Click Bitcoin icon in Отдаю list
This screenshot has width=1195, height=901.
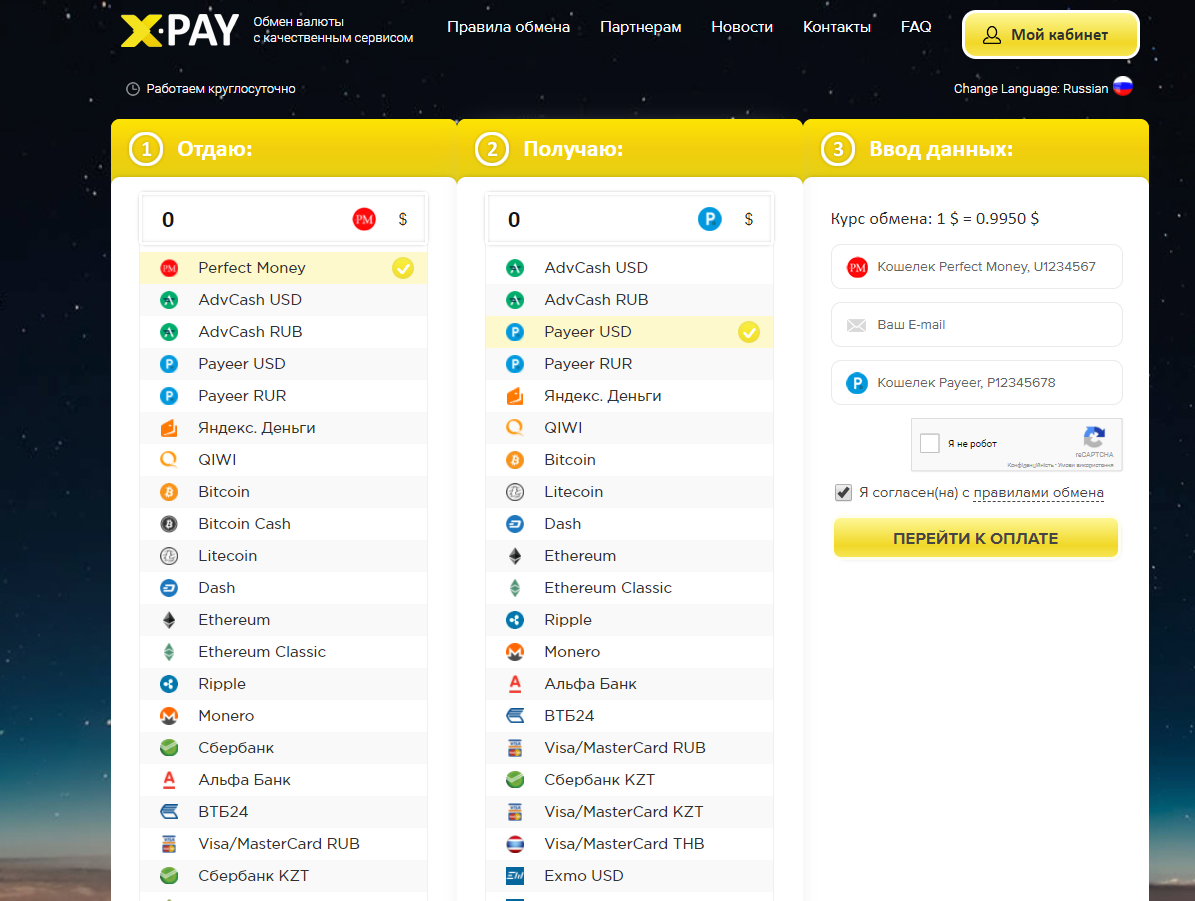pyautogui.click(x=169, y=492)
